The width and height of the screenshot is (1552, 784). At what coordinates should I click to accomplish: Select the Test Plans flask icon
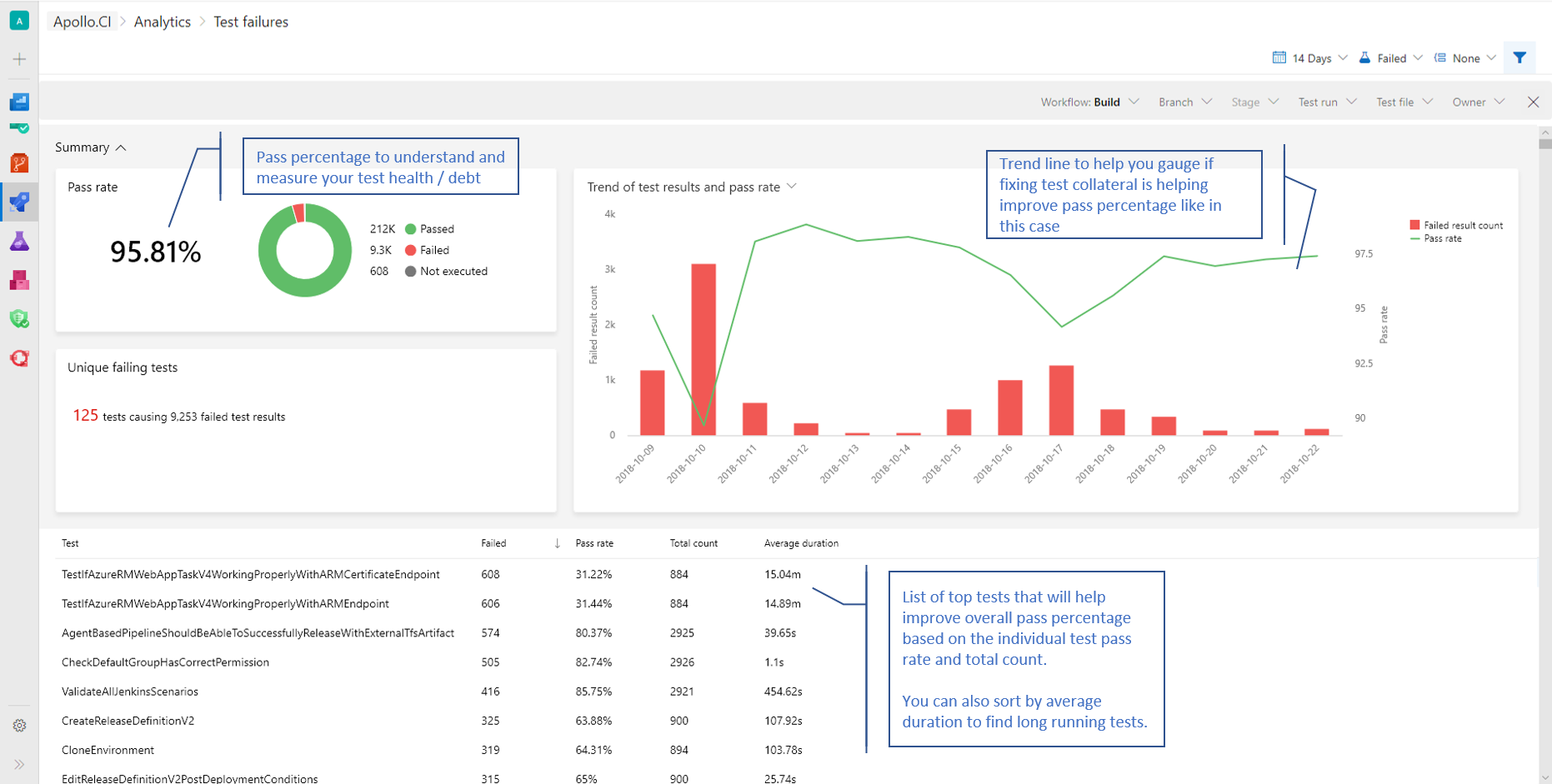coord(19,241)
